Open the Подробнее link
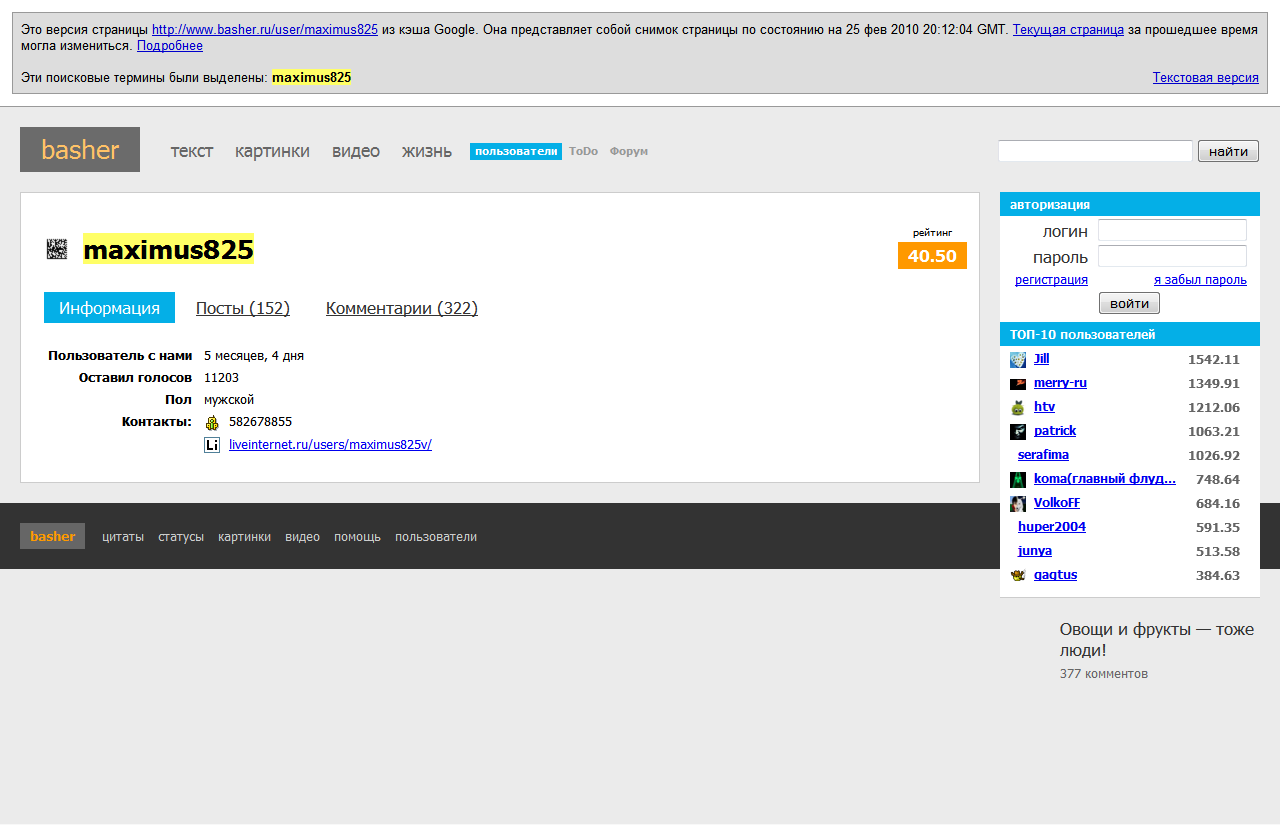This screenshot has height=825, width=1280. point(170,46)
